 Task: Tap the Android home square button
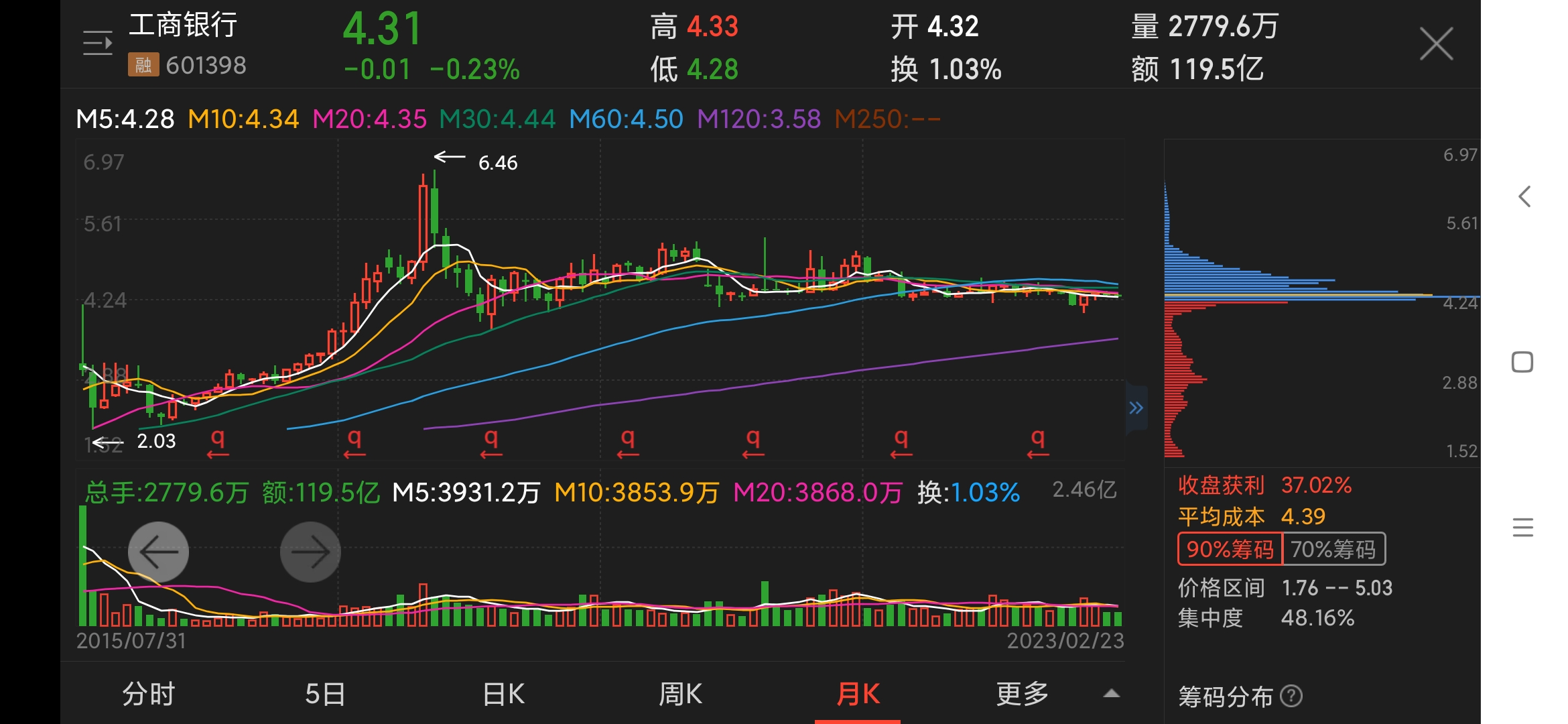[1522, 362]
